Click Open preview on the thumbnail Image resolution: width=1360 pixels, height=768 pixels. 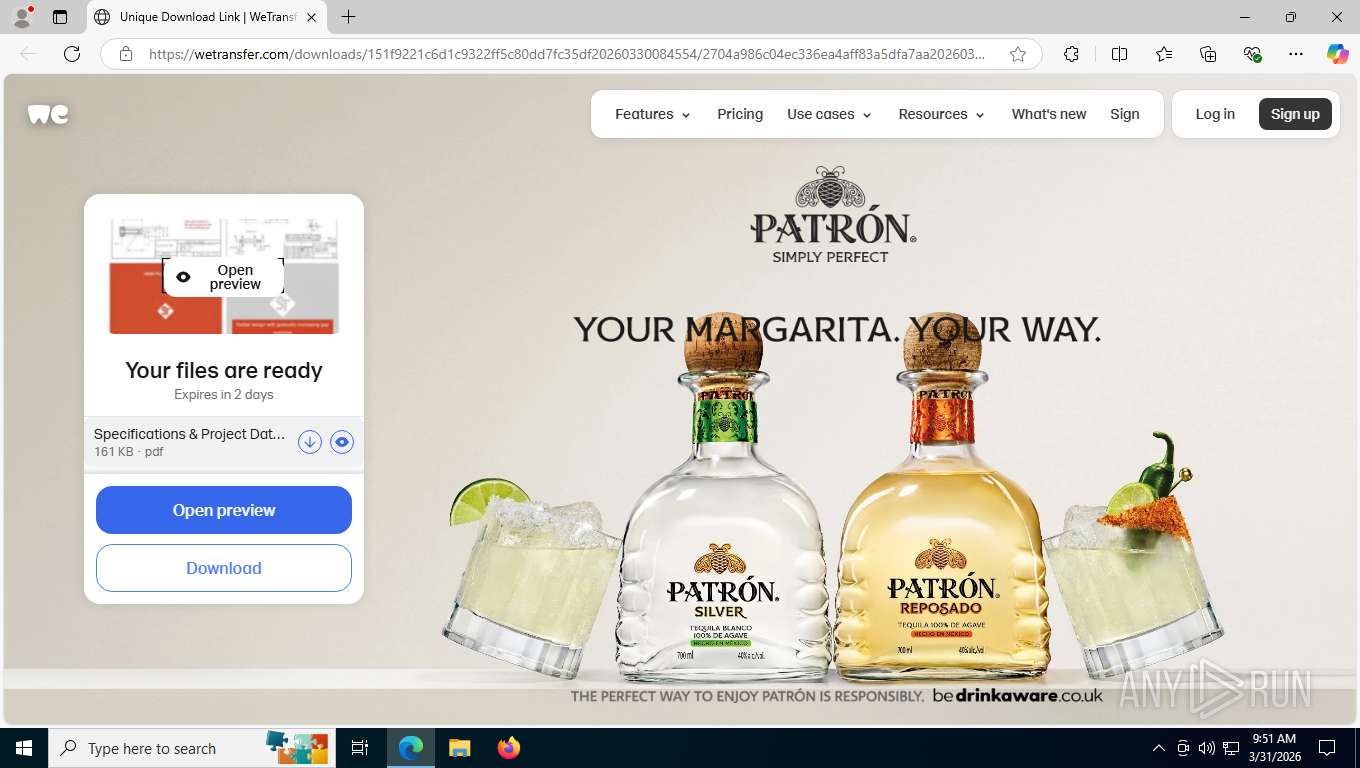223,277
